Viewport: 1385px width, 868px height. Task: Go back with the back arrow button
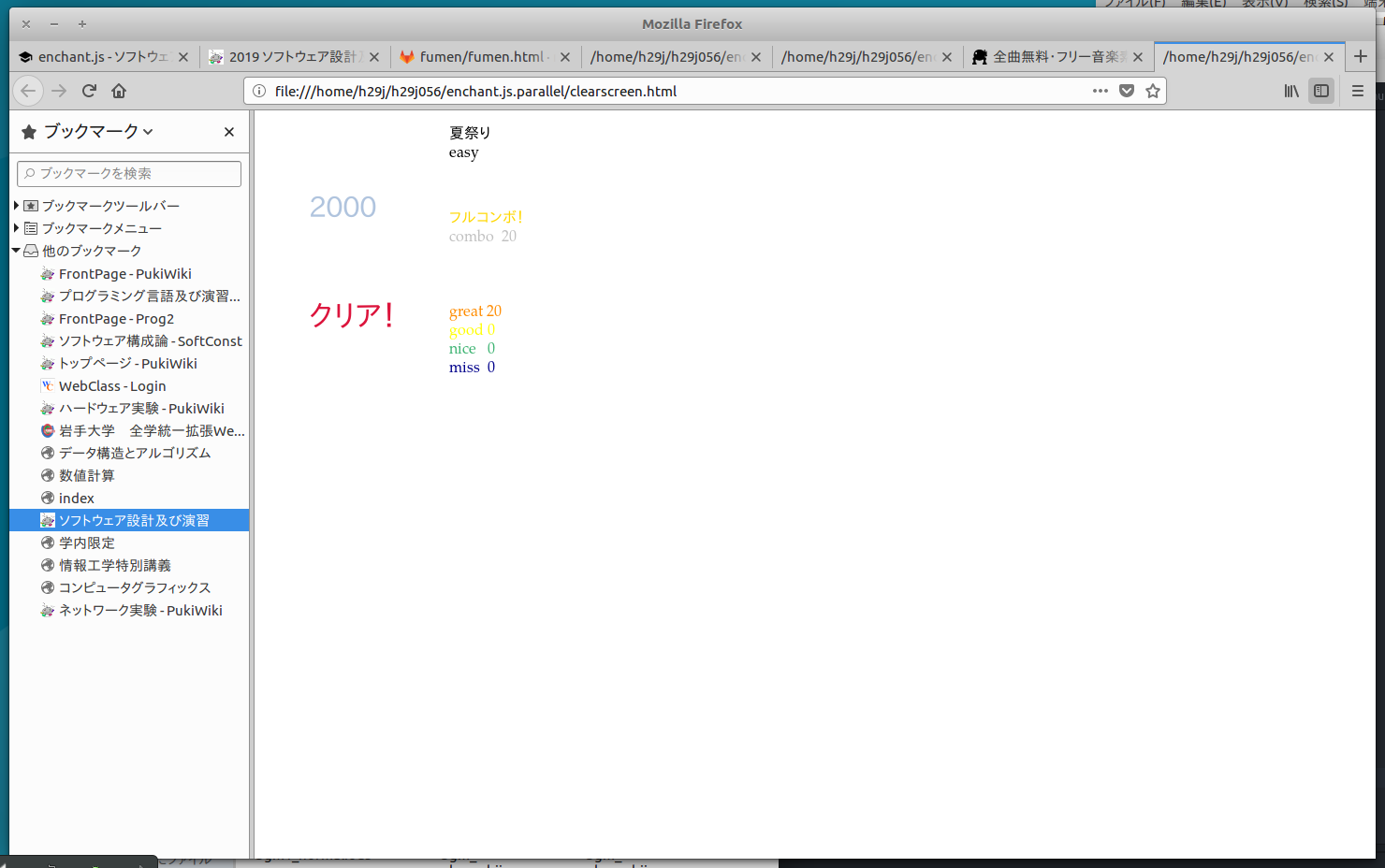pos(28,91)
